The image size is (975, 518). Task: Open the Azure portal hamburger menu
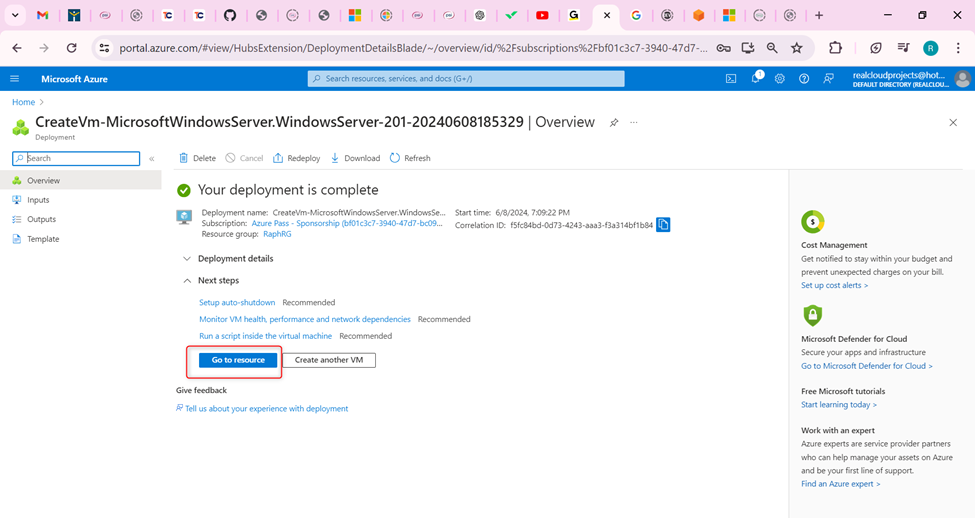tap(14, 79)
